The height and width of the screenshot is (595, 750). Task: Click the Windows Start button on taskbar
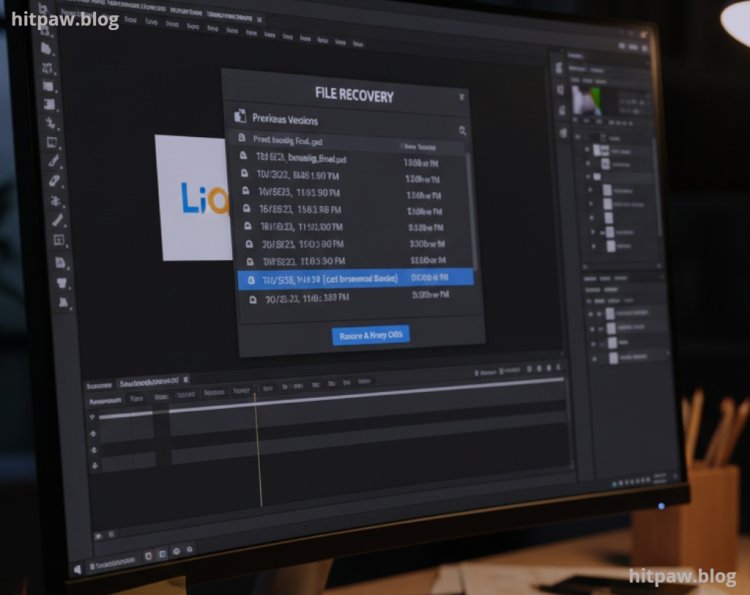point(75,569)
